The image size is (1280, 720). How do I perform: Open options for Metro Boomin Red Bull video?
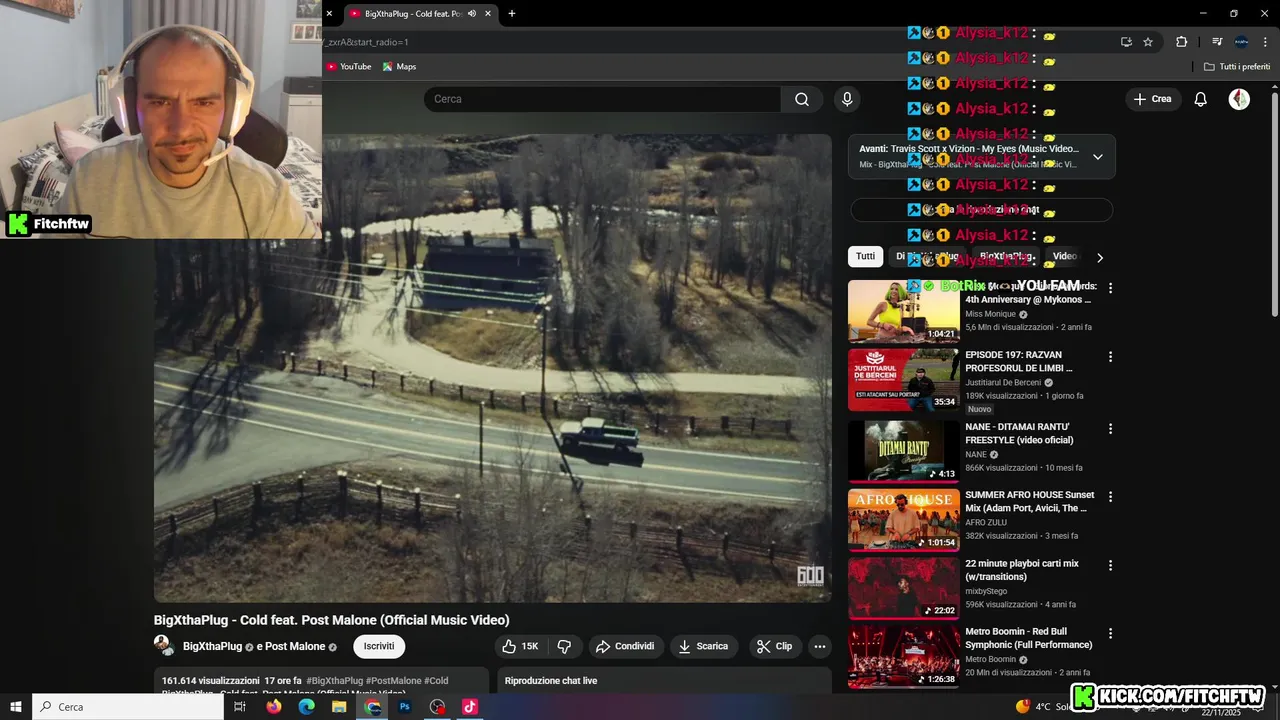pos(1110,634)
